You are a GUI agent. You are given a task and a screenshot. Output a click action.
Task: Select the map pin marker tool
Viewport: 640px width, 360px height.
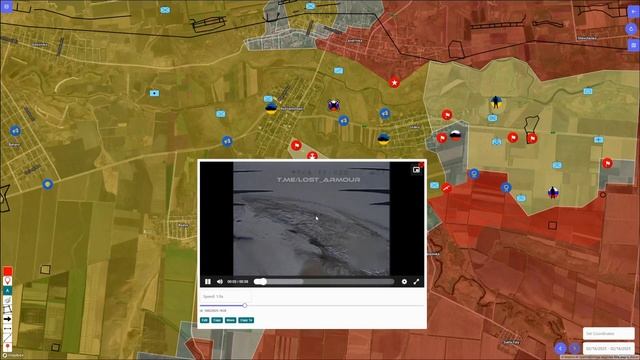pyautogui.click(x=8, y=281)
